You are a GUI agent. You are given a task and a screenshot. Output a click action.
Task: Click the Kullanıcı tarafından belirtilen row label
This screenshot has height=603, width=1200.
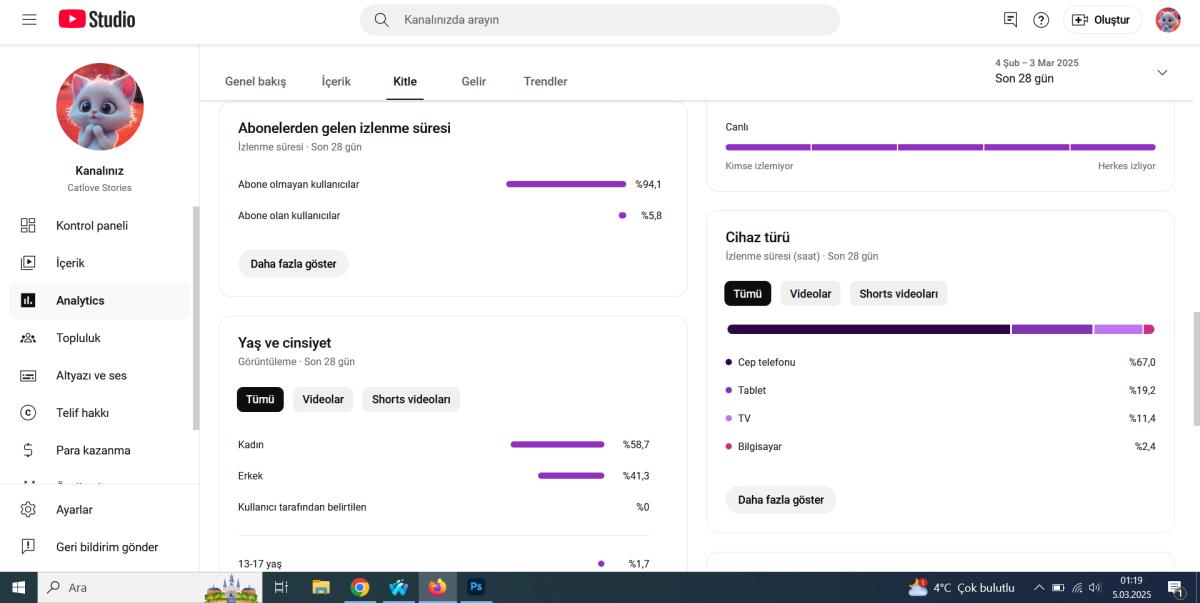point(302,507)
